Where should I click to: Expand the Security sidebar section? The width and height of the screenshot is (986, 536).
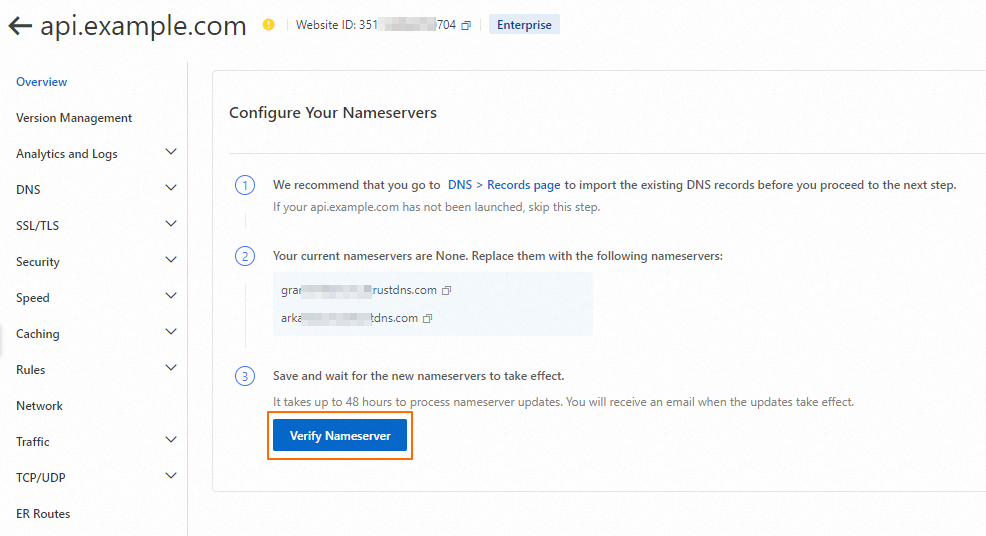click(x=171, y=261)
